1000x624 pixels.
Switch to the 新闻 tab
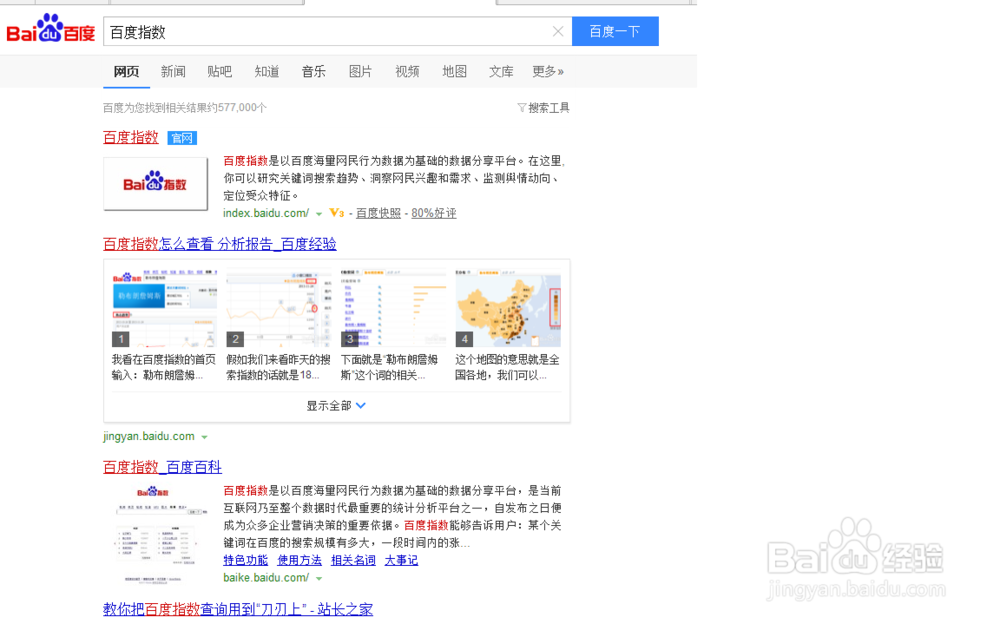(x=173, y=71)
